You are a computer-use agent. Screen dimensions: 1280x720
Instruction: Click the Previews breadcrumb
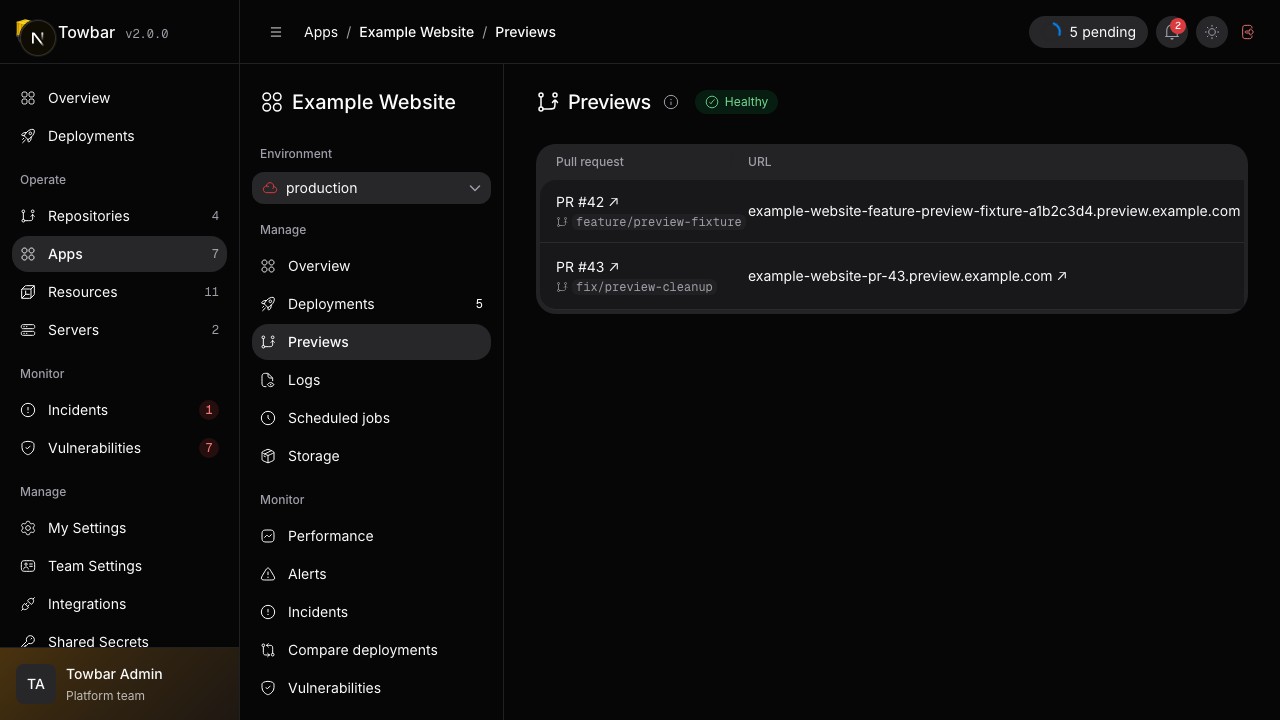click(x=525, y=32)
